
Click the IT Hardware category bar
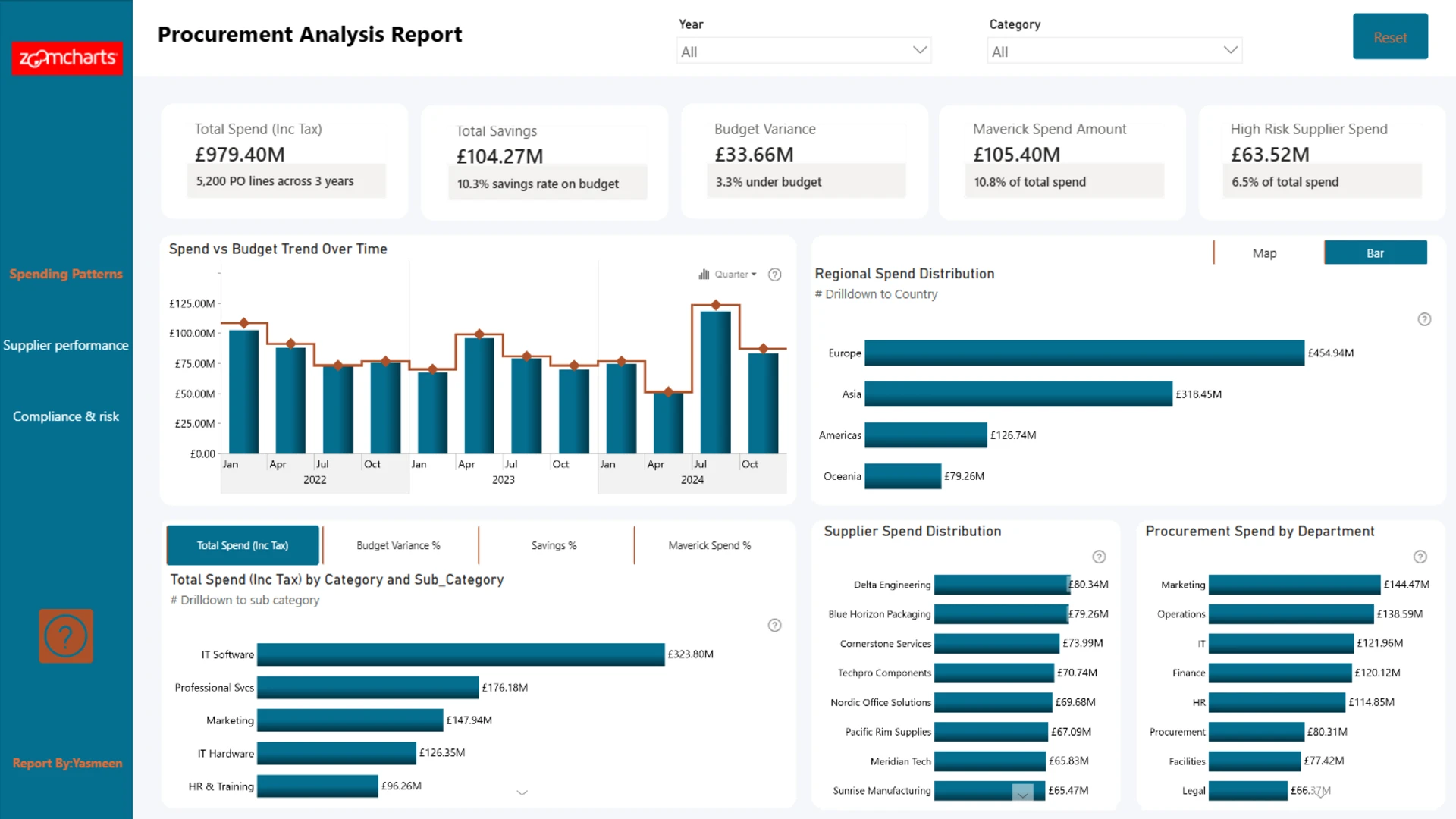click(x=337, y=753)
